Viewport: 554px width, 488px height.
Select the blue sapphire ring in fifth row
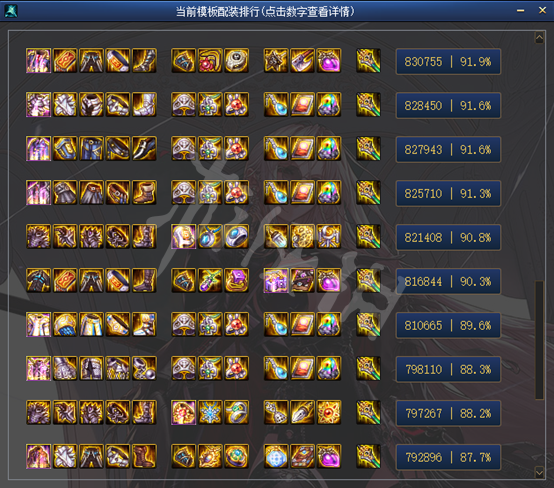pyautogui.click(x=236, y=236)
